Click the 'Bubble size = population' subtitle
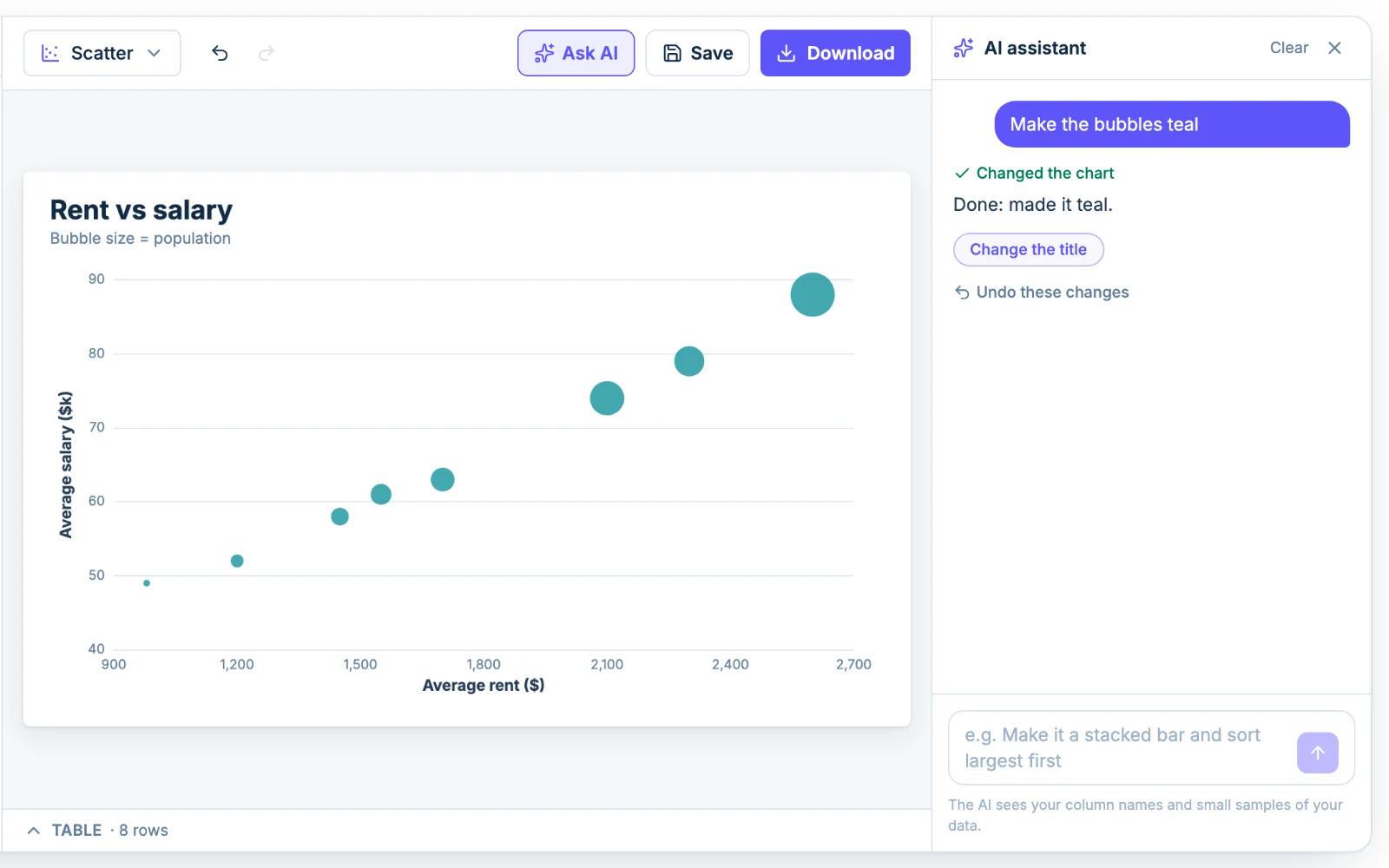Viewport: 1389px width, 868px height. (141, 239)
